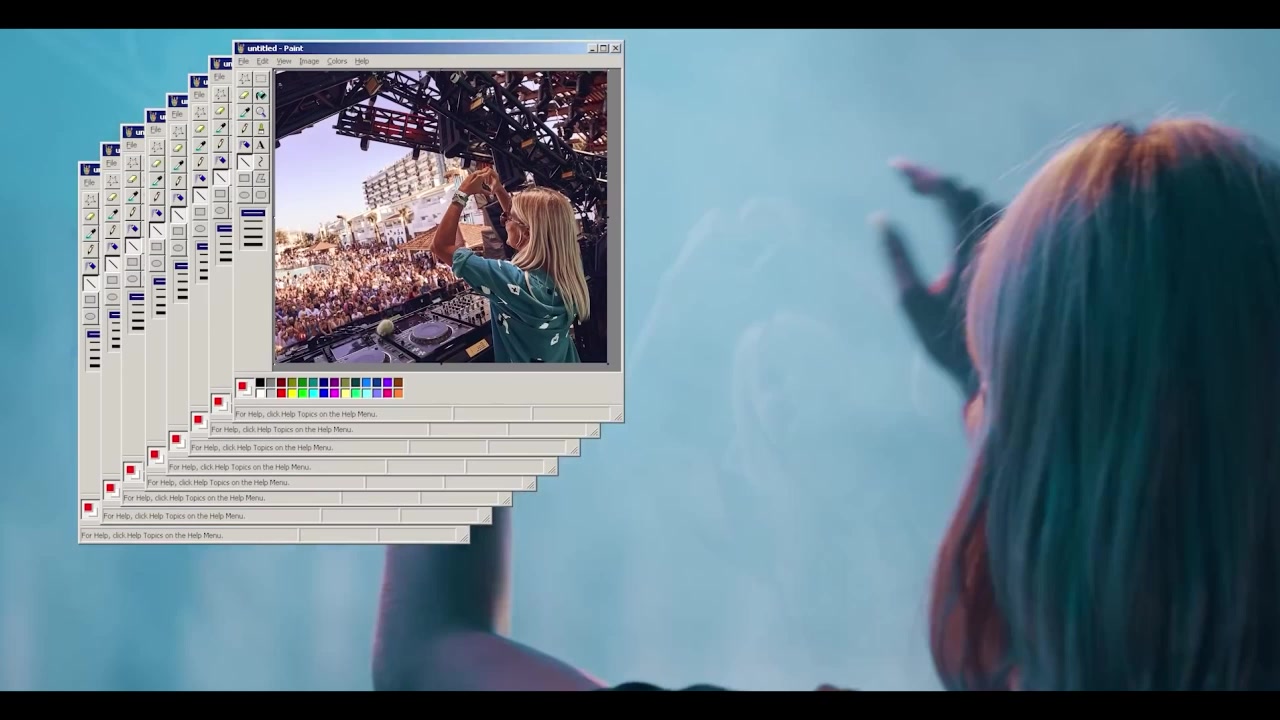The image size is (1280, 720).
Task: Select the orange swatch at palette end
Action: [x=398, y=393]
